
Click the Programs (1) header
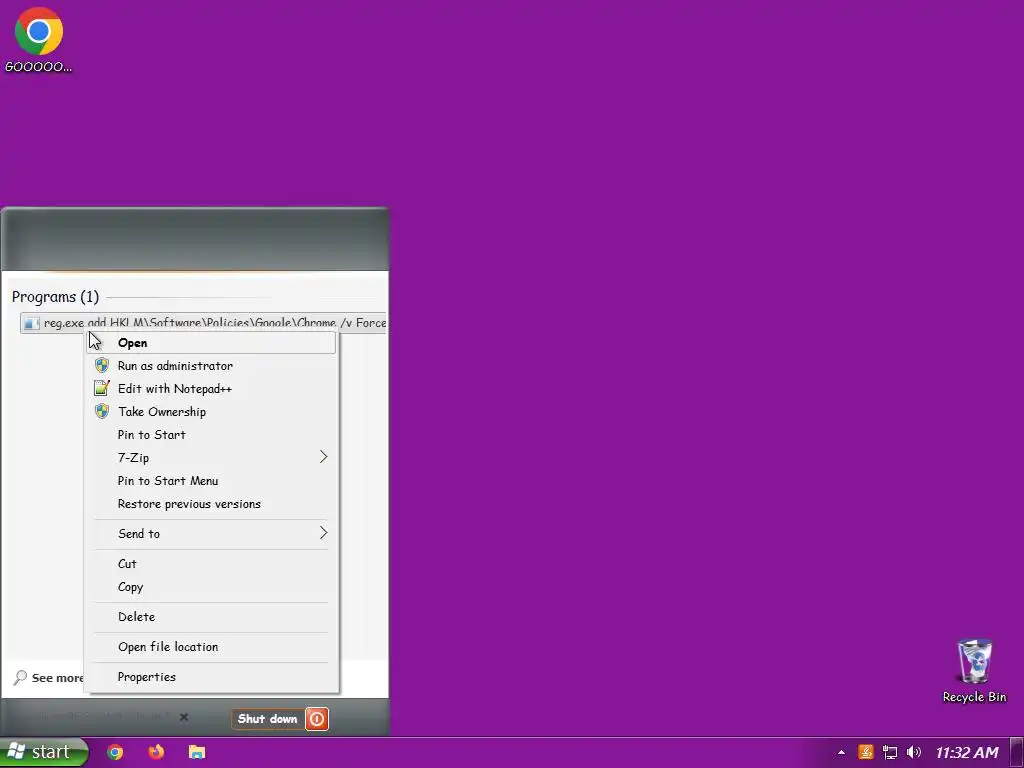(56, 297)
